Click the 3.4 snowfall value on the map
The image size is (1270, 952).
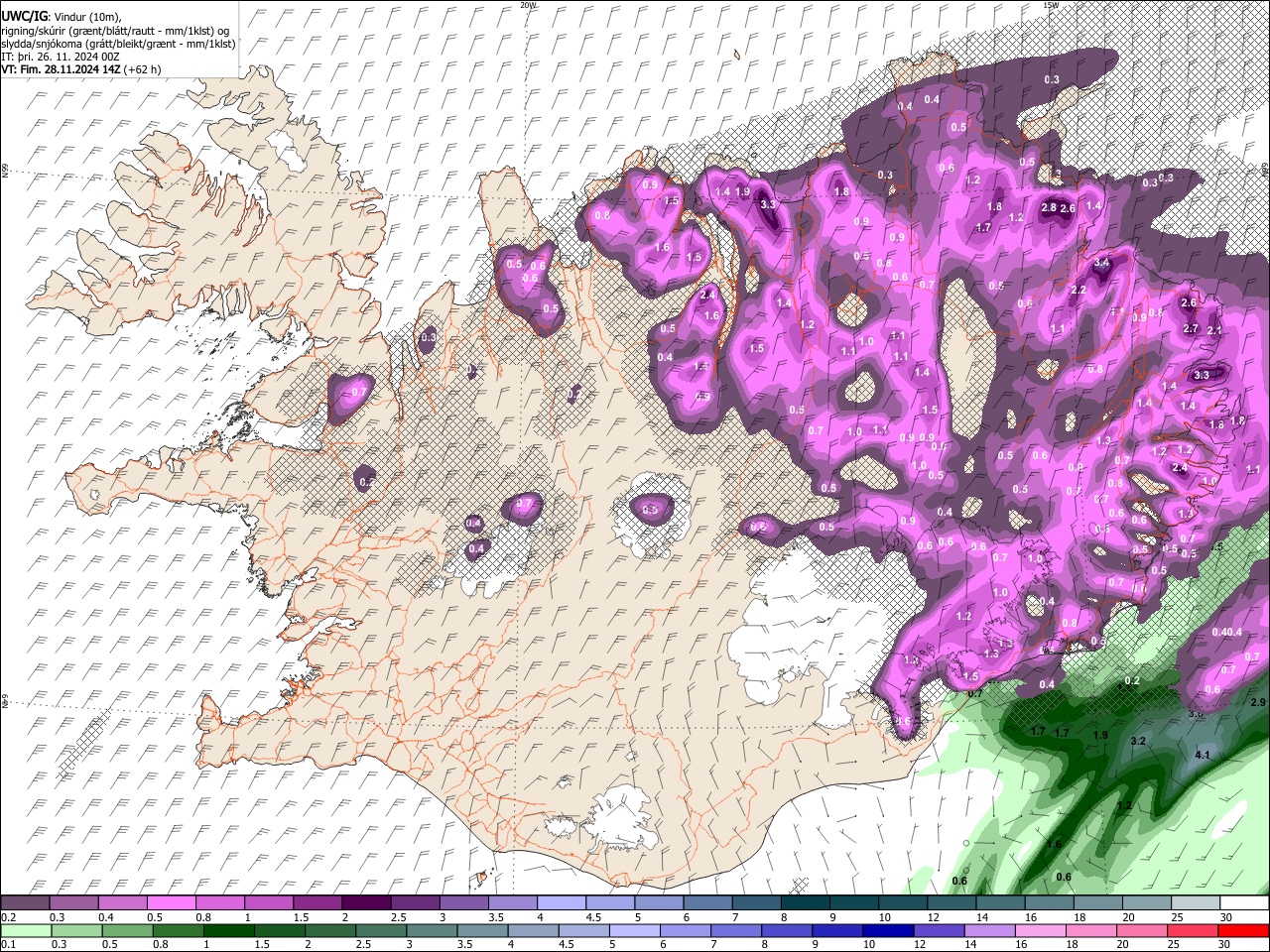1101,263
